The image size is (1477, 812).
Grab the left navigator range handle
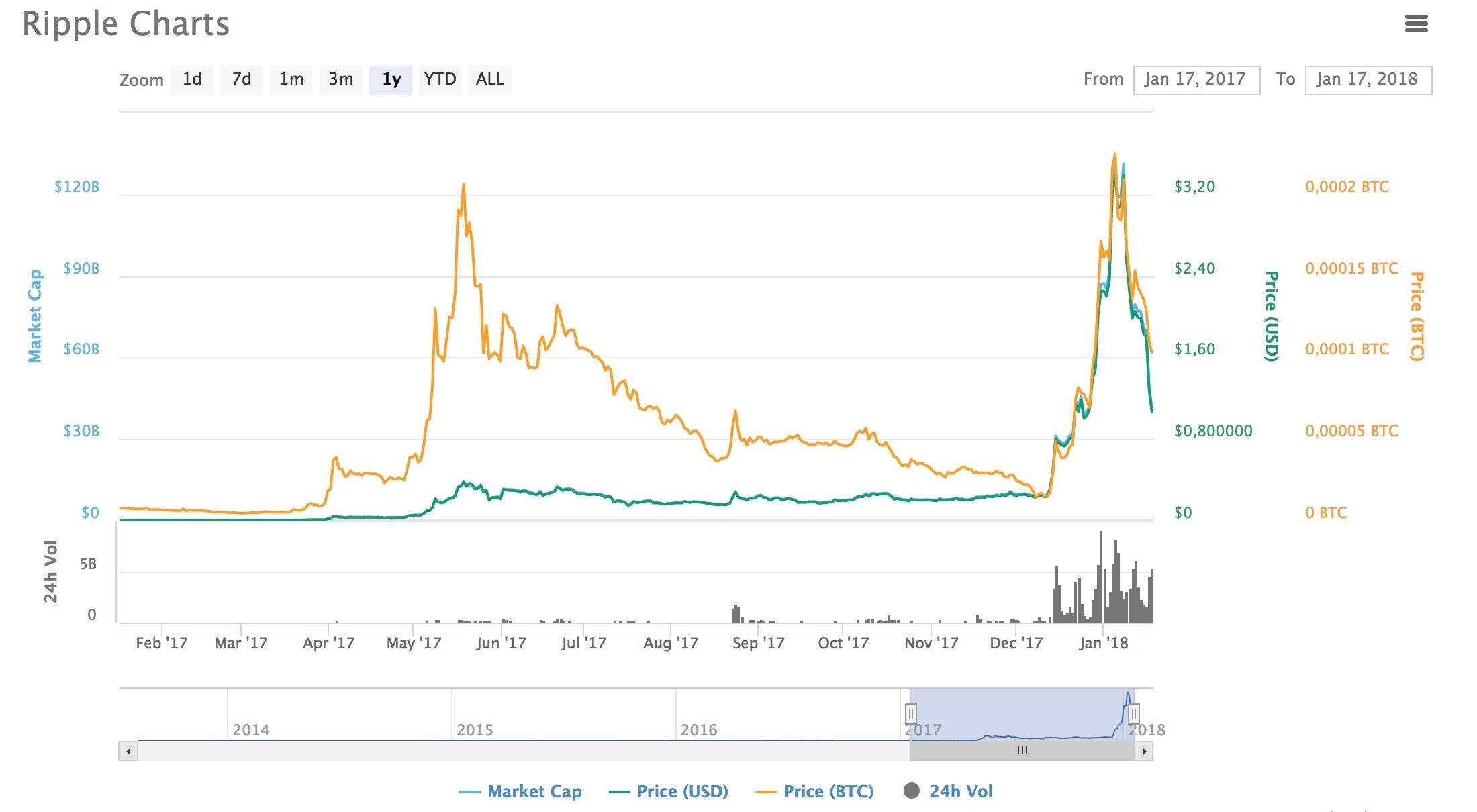[x=910, y=713]
